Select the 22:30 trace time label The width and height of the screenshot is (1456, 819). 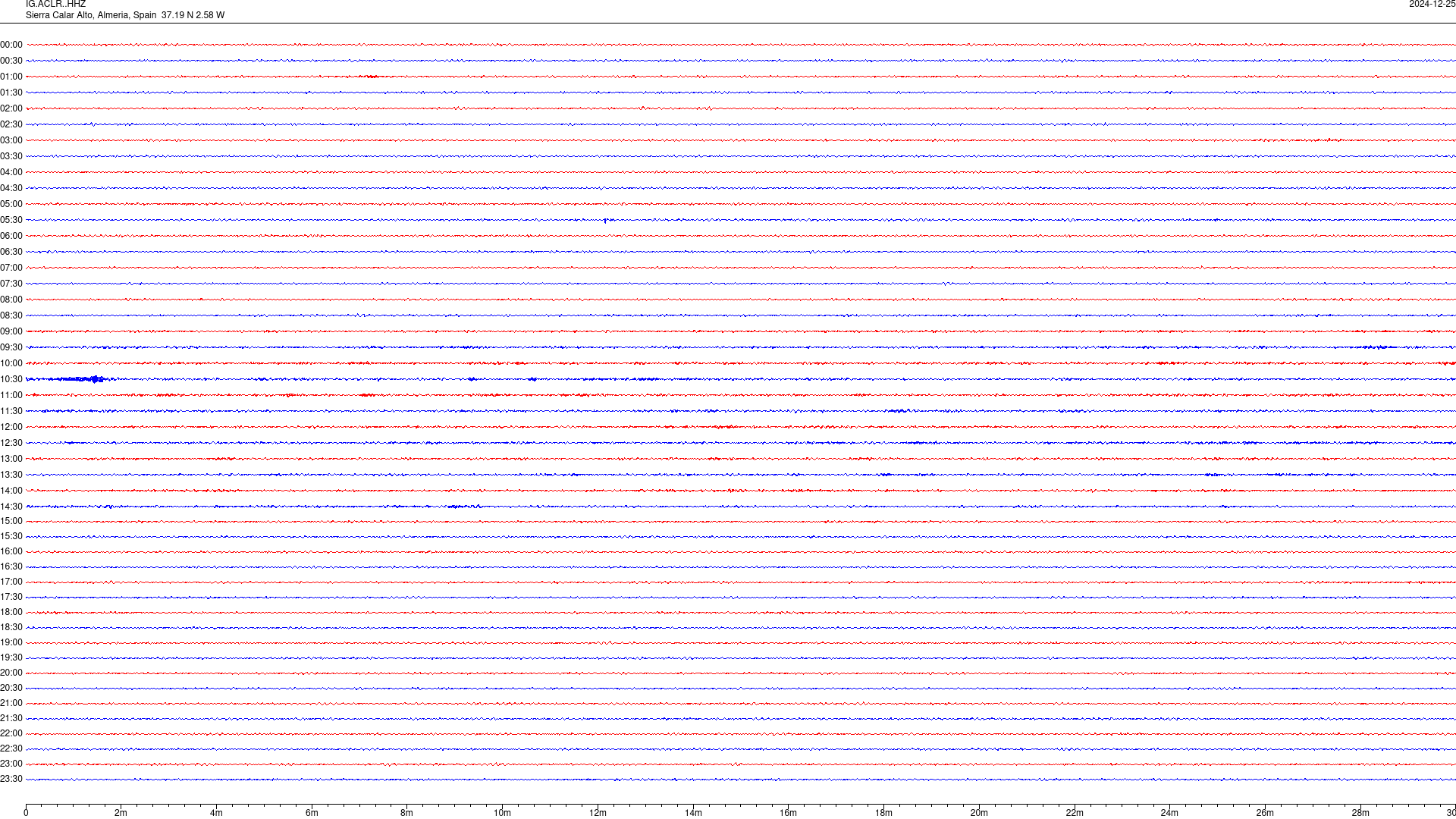11,748
